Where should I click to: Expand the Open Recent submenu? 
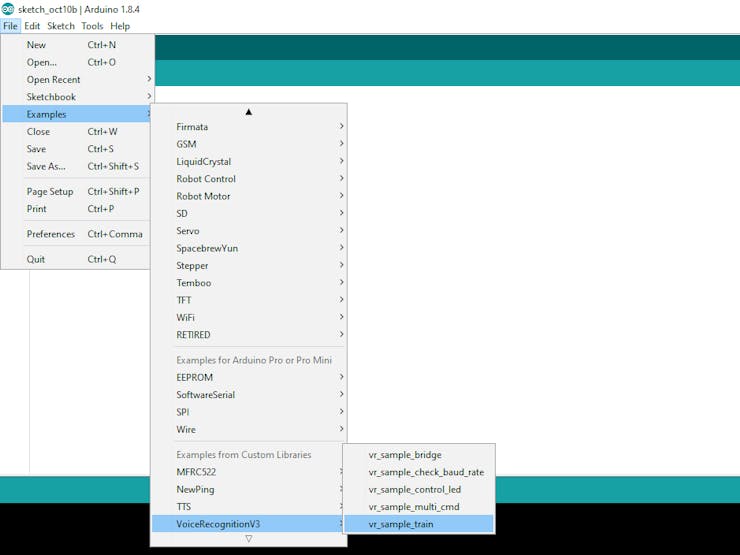(78, 79)
